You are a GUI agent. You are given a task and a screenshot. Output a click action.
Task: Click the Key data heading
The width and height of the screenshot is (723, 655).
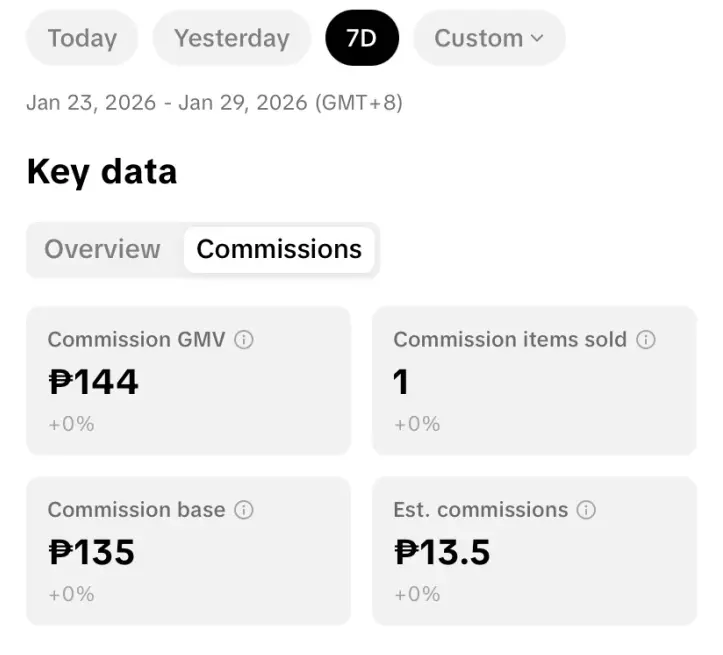[x=102, y=172]
